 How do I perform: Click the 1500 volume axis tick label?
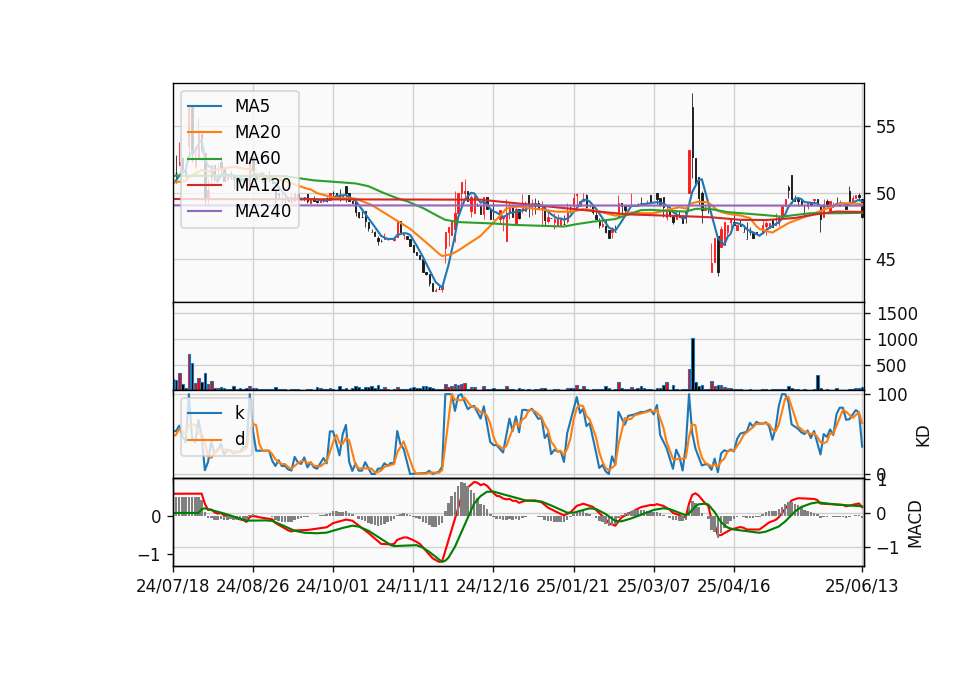pos(898,314)
